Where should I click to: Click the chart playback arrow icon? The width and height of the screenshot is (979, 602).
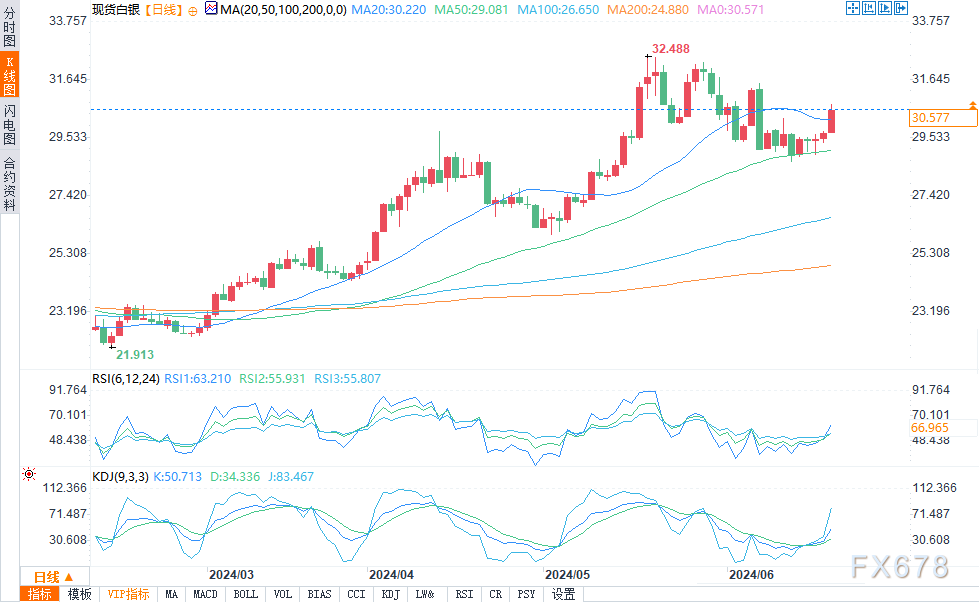tap(884, 8)
